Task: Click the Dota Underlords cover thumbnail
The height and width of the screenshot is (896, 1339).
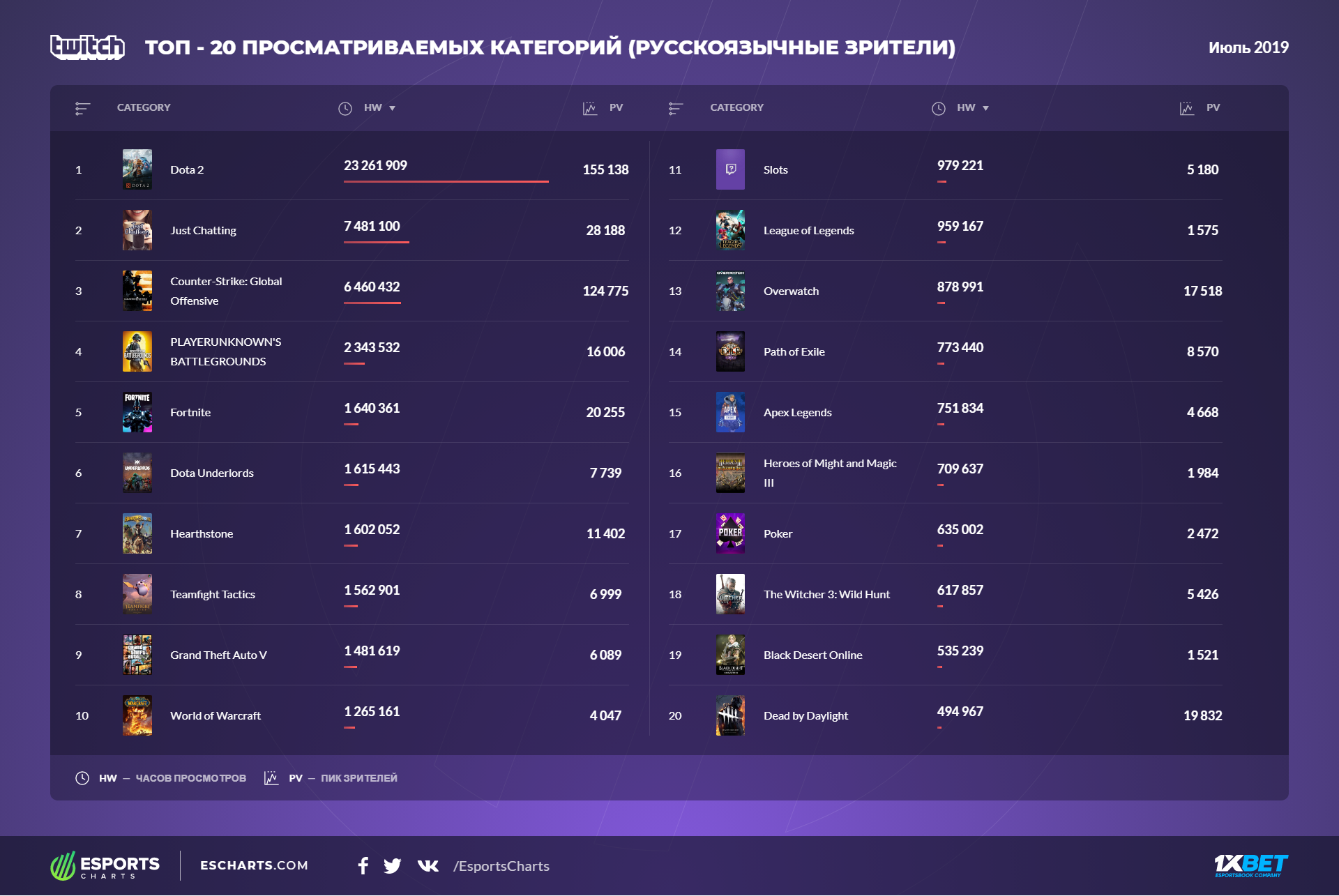Action: tap(137, 473)
